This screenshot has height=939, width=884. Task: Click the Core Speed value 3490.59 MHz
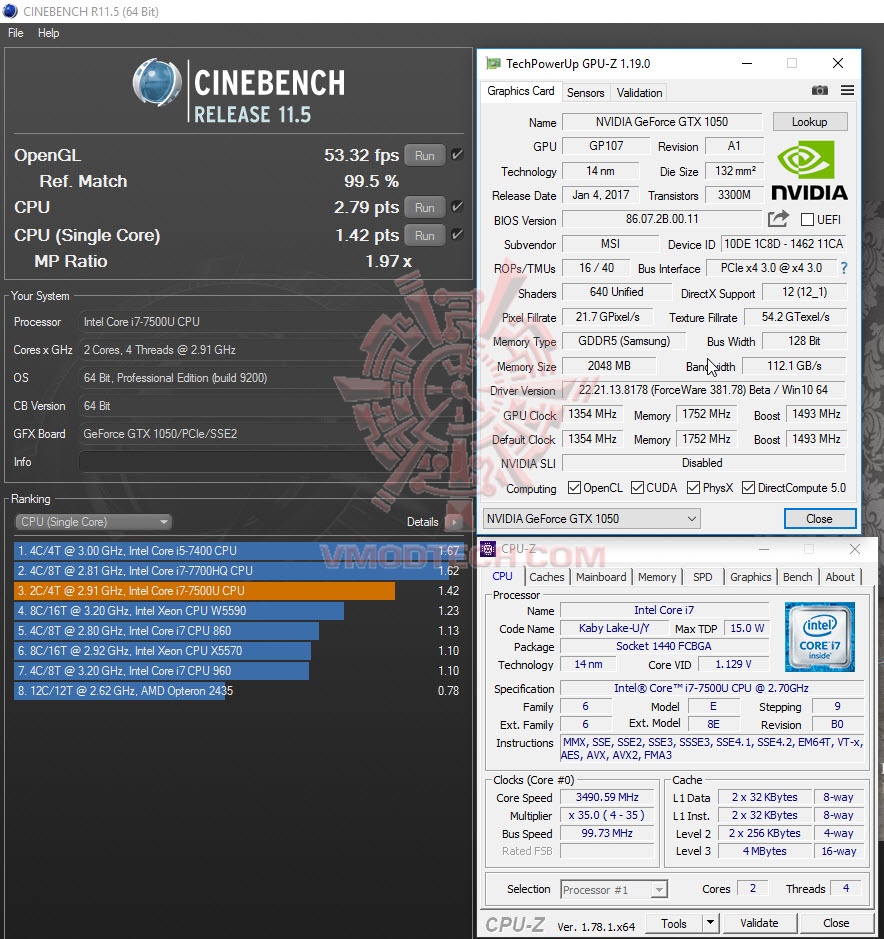click(x=607, y=798)
